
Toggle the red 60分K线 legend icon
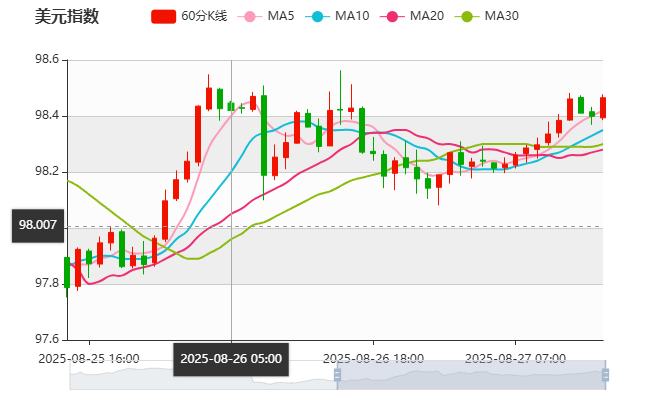coord(164,16)
